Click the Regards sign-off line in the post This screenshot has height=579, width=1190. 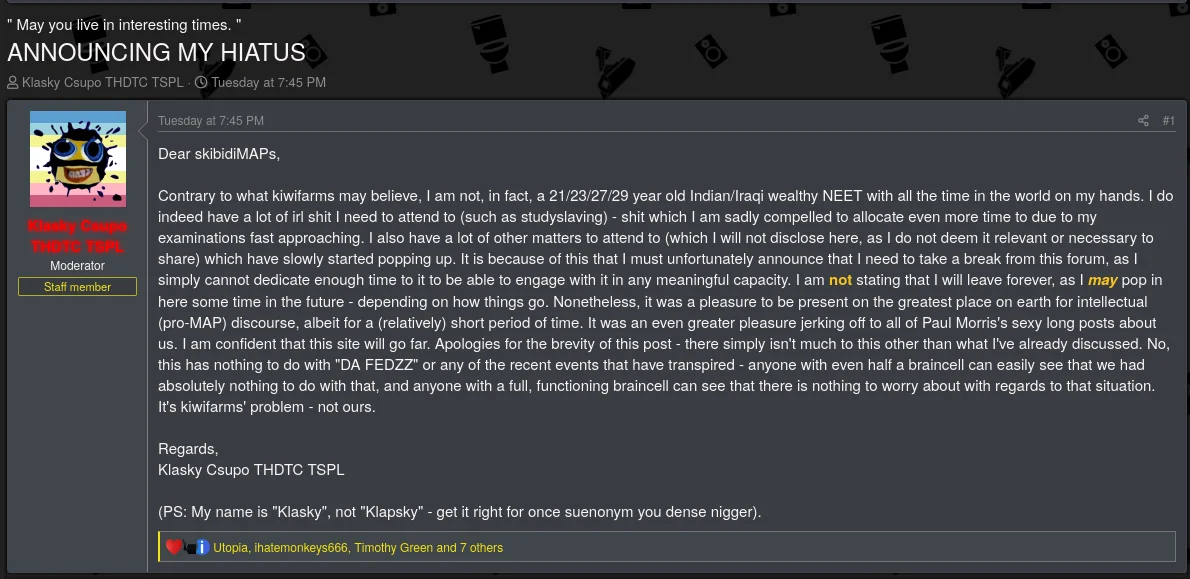coord(188,449)
